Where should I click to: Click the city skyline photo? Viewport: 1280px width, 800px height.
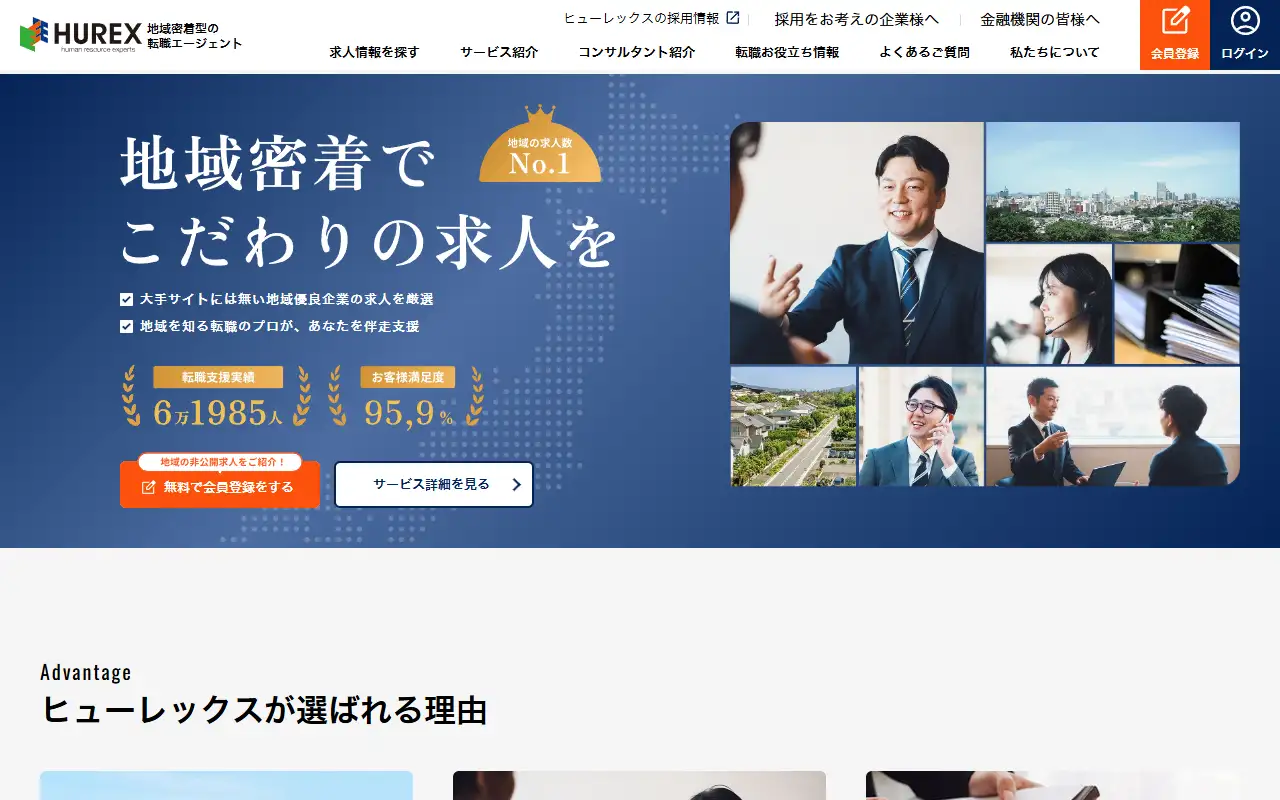tap(1113, 182)
